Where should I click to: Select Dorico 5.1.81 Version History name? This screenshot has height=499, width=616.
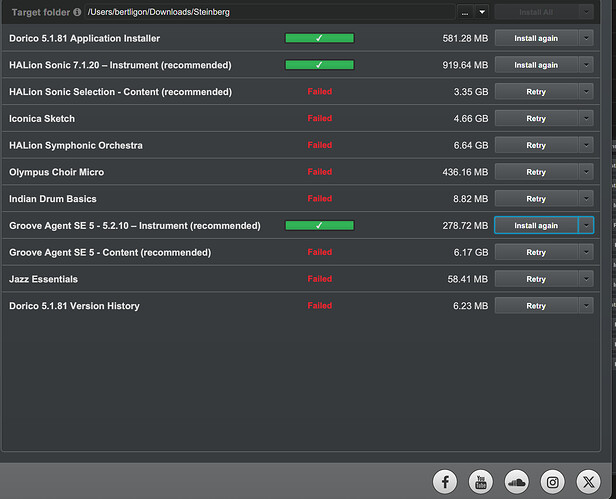point(74,306)
